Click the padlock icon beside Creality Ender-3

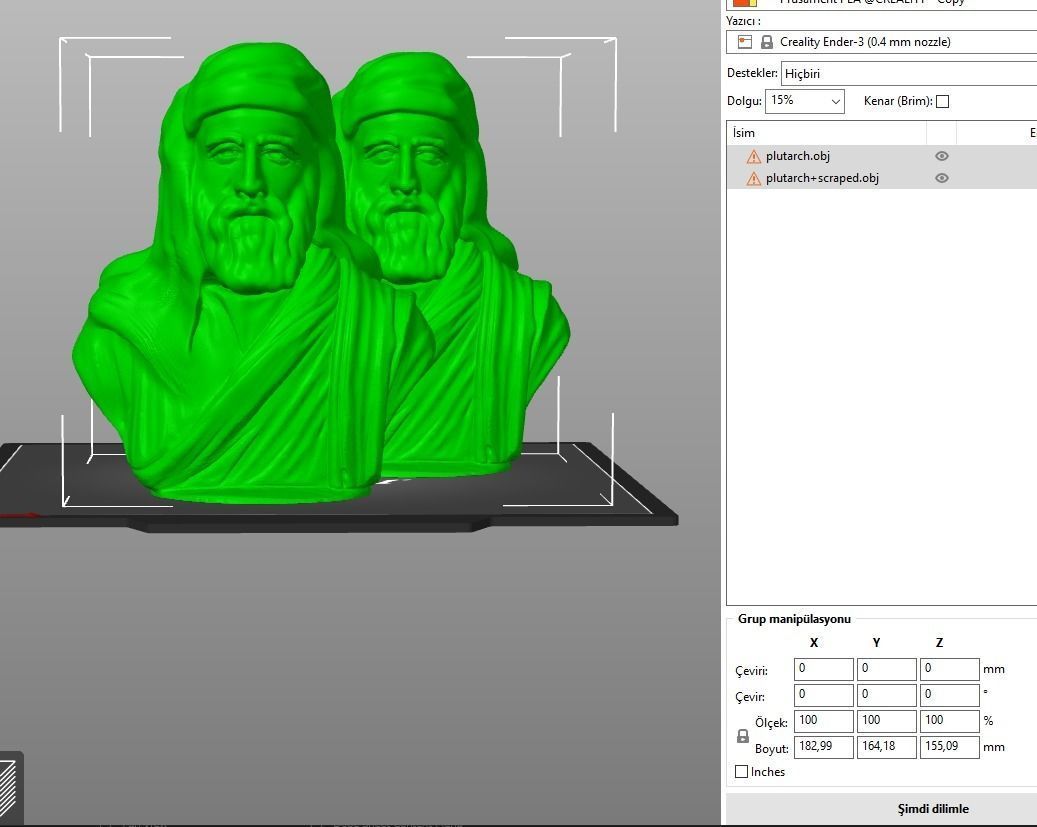767,42
